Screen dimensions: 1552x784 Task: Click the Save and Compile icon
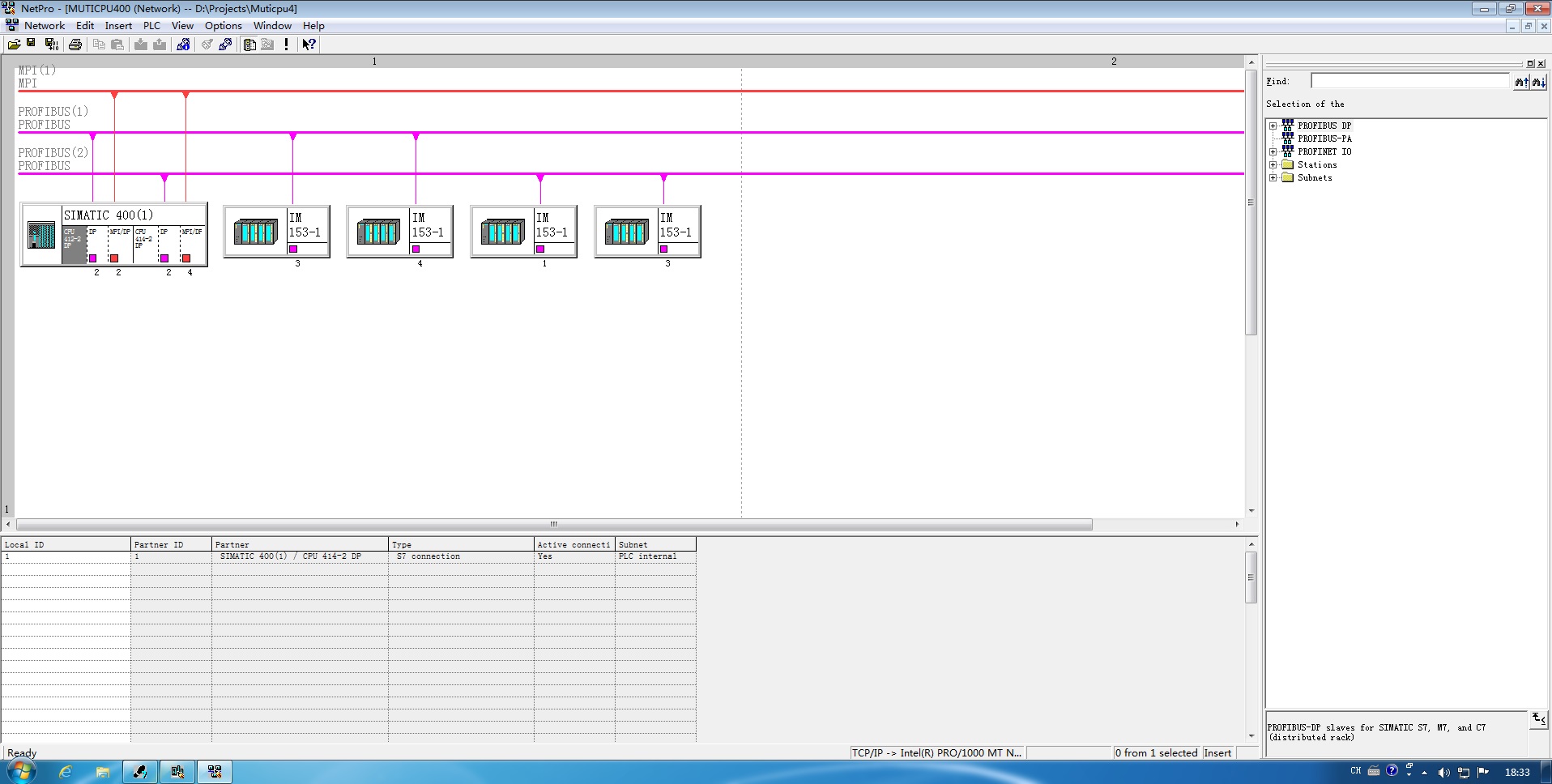51,45
